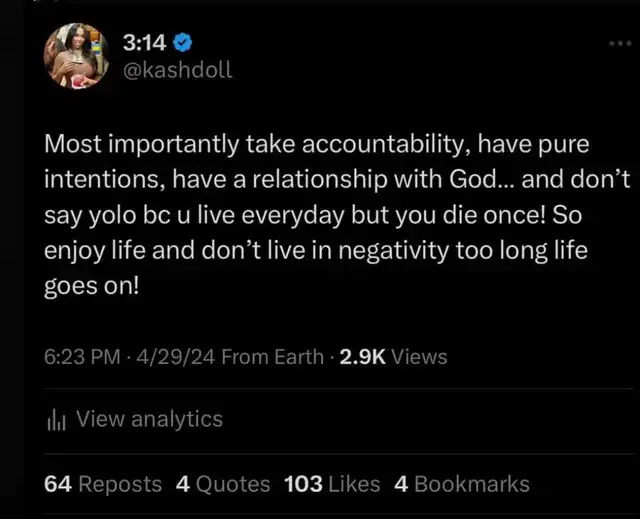Click the number 64 before Reposts

[58, 484]
